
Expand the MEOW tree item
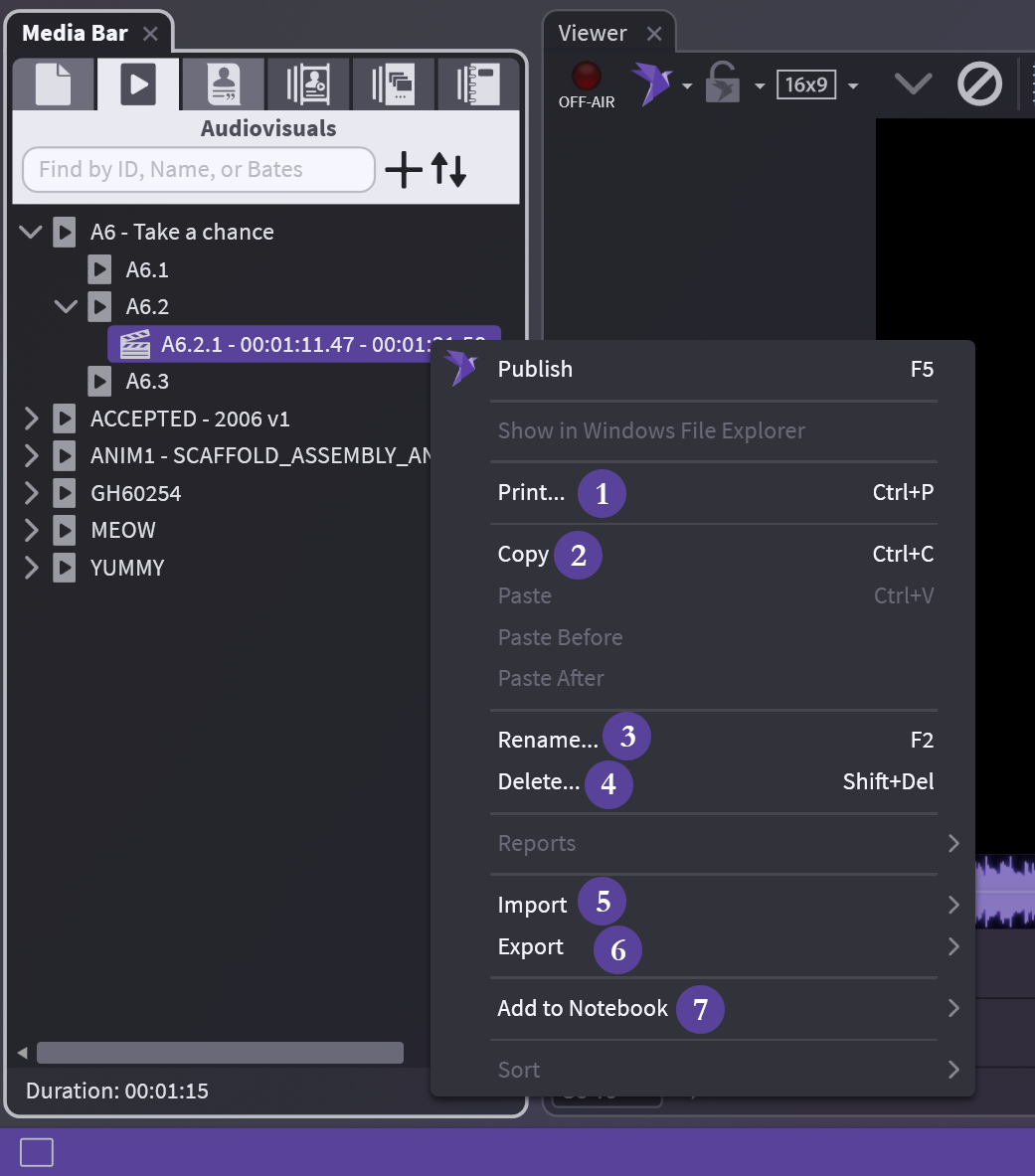tap(31, 531)
